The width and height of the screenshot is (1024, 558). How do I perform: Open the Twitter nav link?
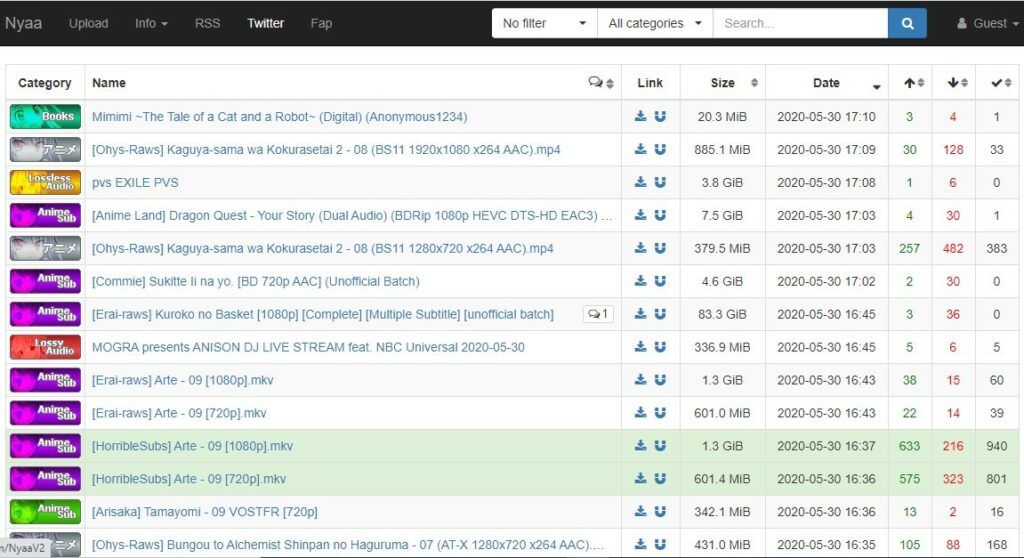click(265, 24)
